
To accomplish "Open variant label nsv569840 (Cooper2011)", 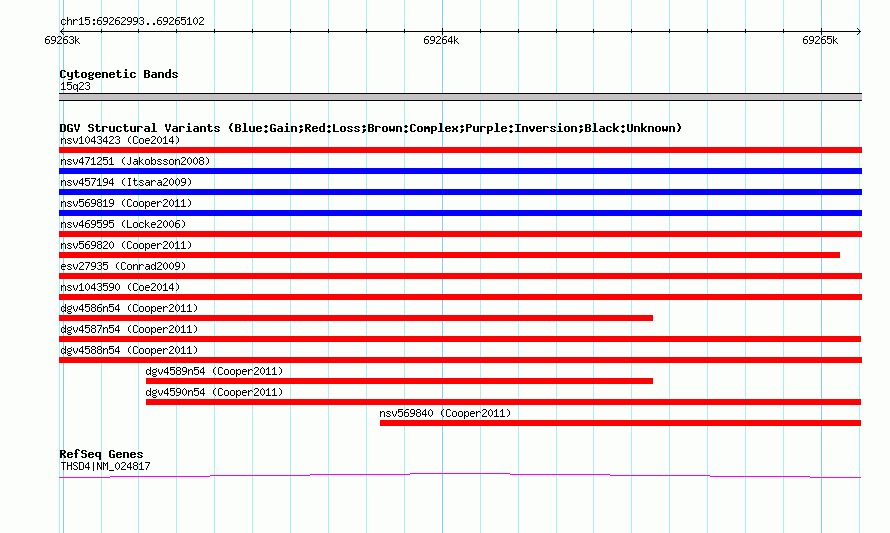I will (445, 413).
